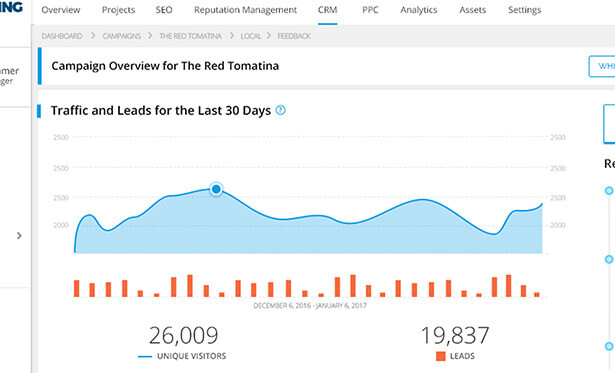Click LOCAL breadcrumb link
The image size is (615, 373).
251,36
